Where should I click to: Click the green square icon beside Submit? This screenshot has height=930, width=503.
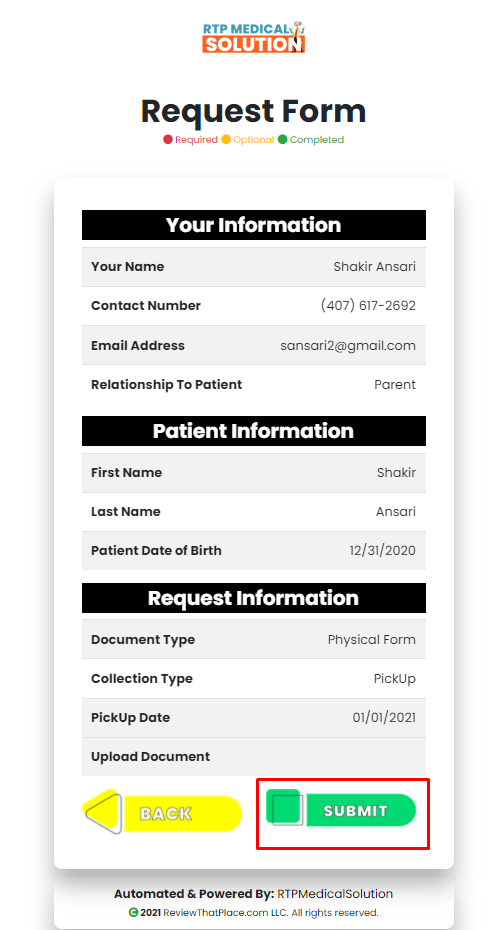(285, 807)
